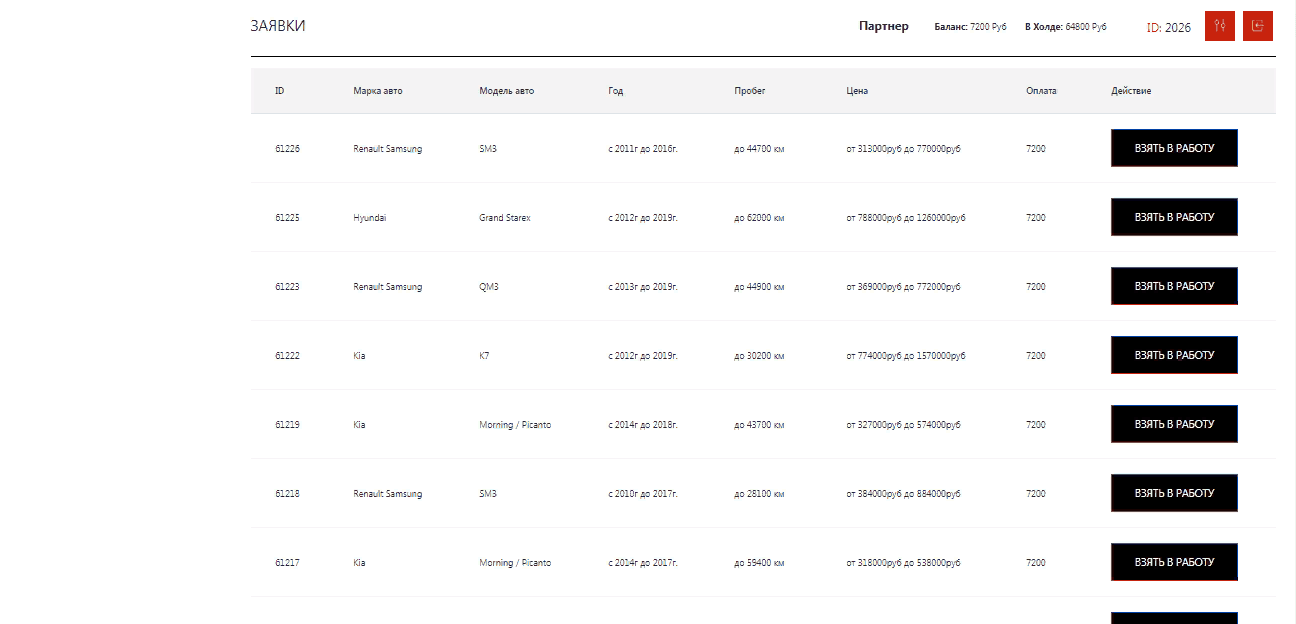1296x624 pixels.
Task: Click the 'Модель авто' column header
Action: (506, 91)
